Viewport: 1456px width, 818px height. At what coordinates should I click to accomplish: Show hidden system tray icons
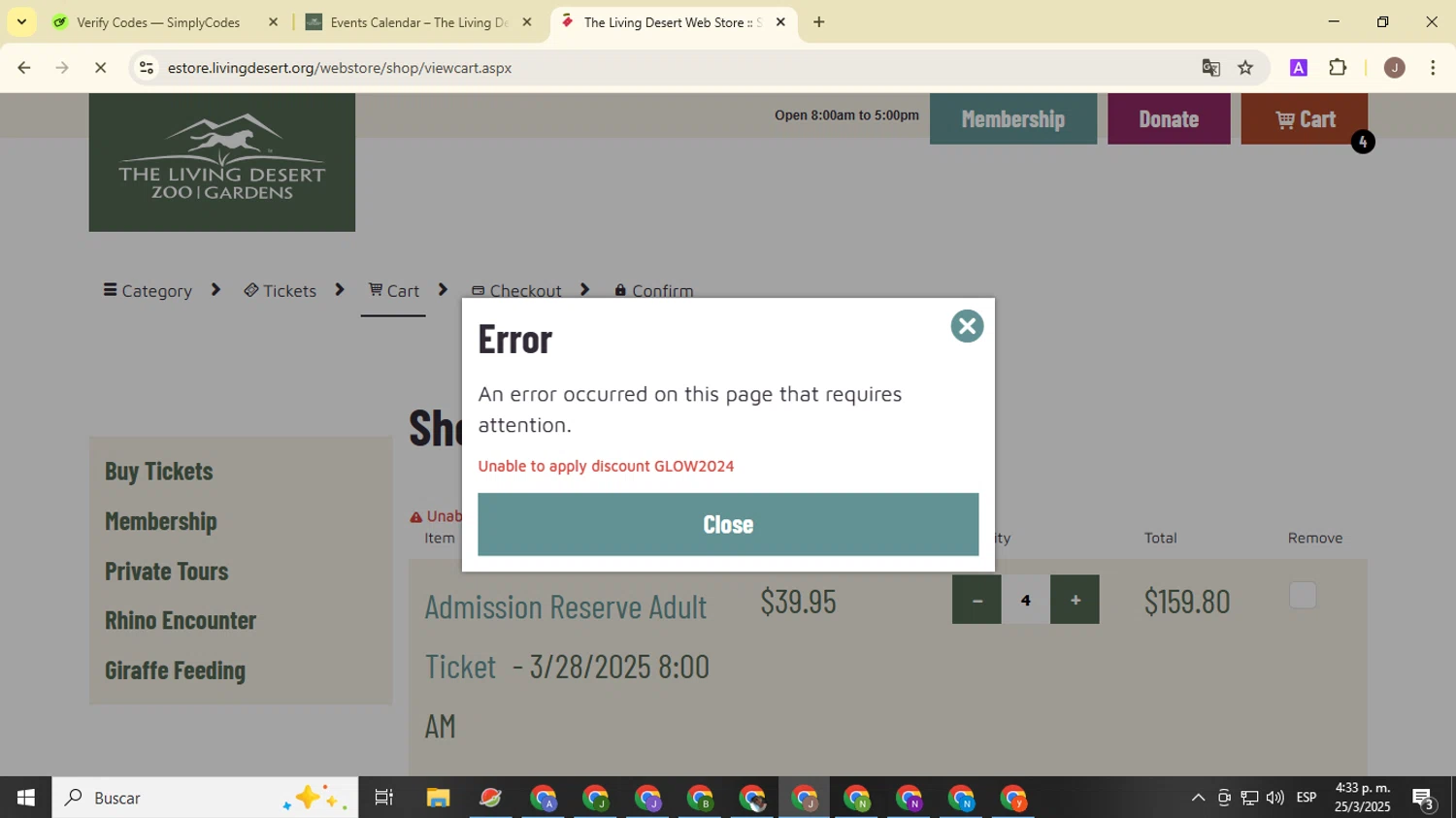point(1198,798)
